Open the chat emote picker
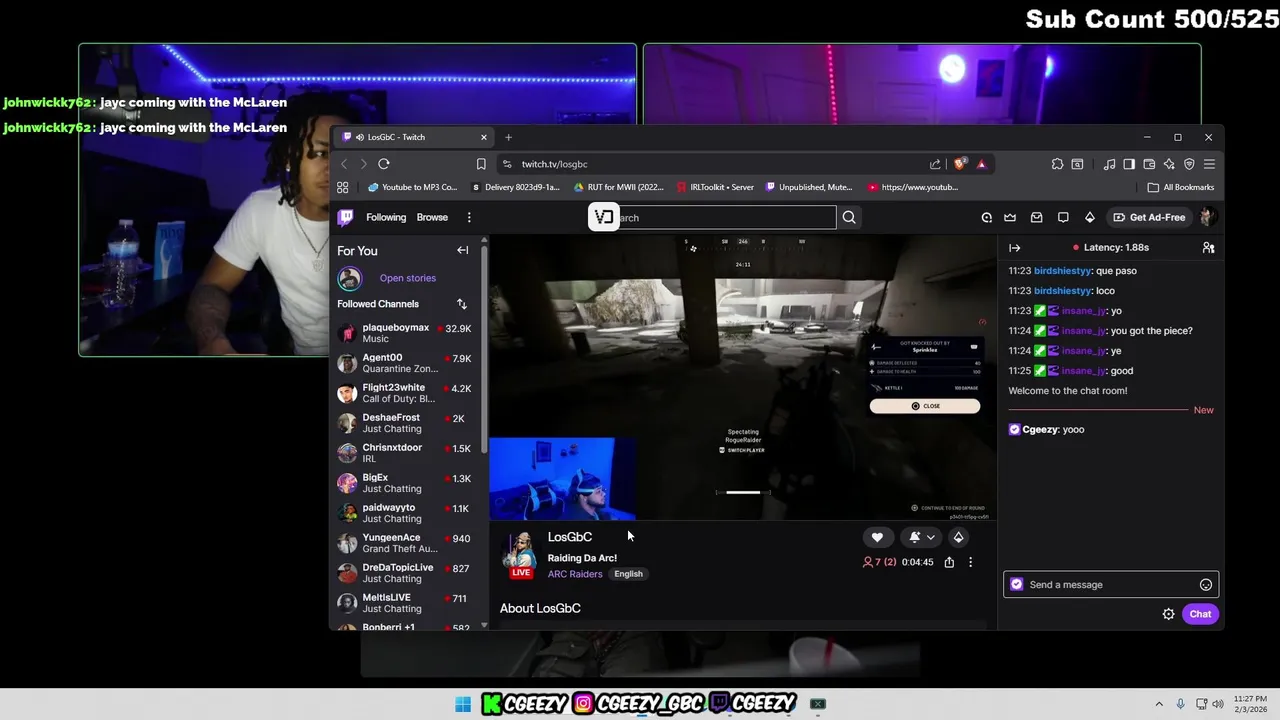1280x720 pixels. (1206, 585)
